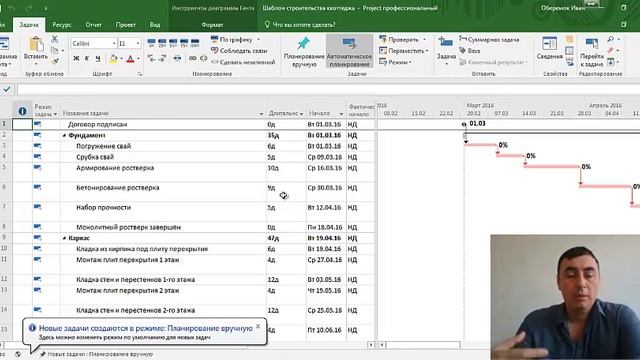
Task: Click the Split Task icon
Action: 177,58
